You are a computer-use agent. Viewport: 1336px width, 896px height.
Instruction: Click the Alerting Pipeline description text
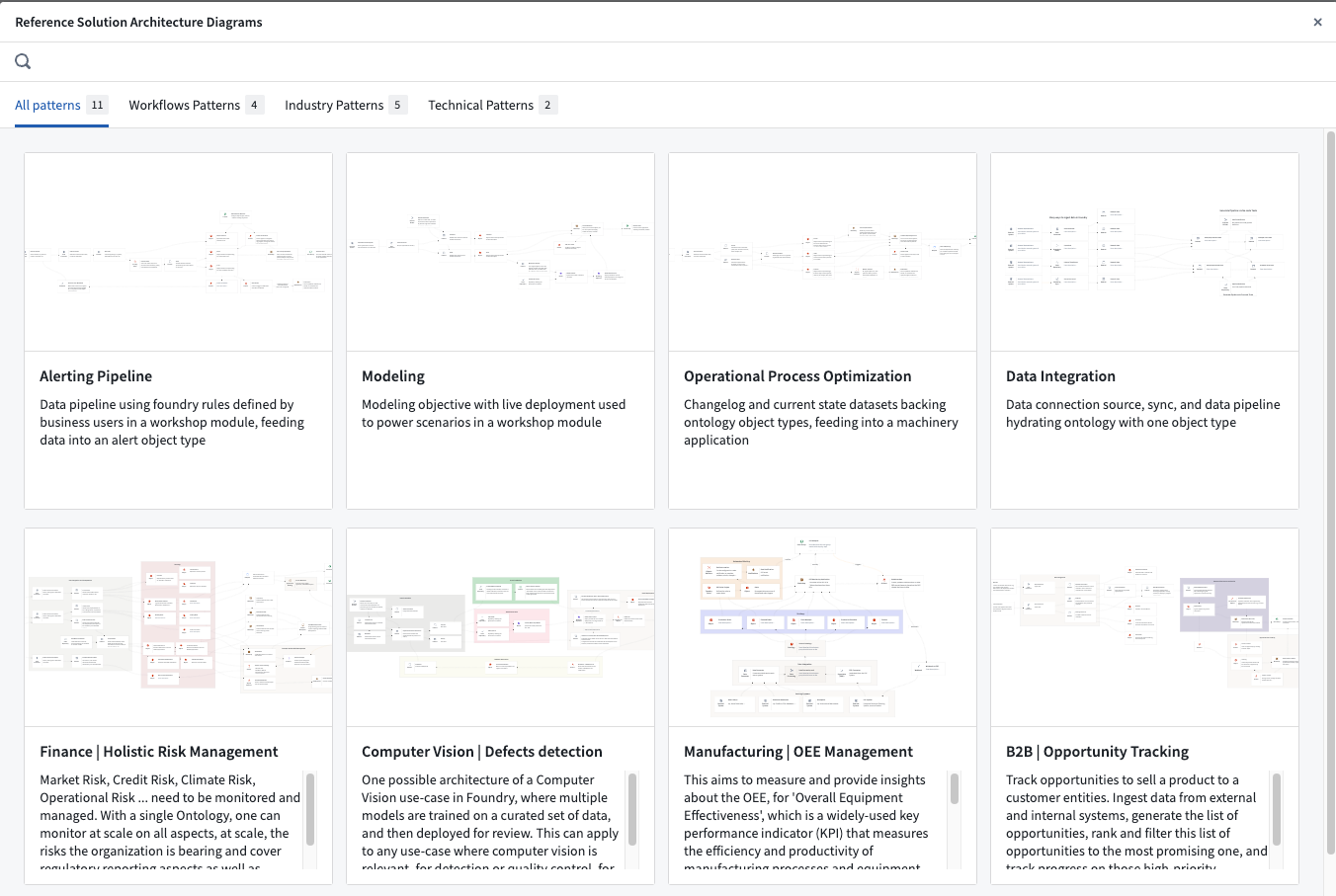[x=172, y=422]
